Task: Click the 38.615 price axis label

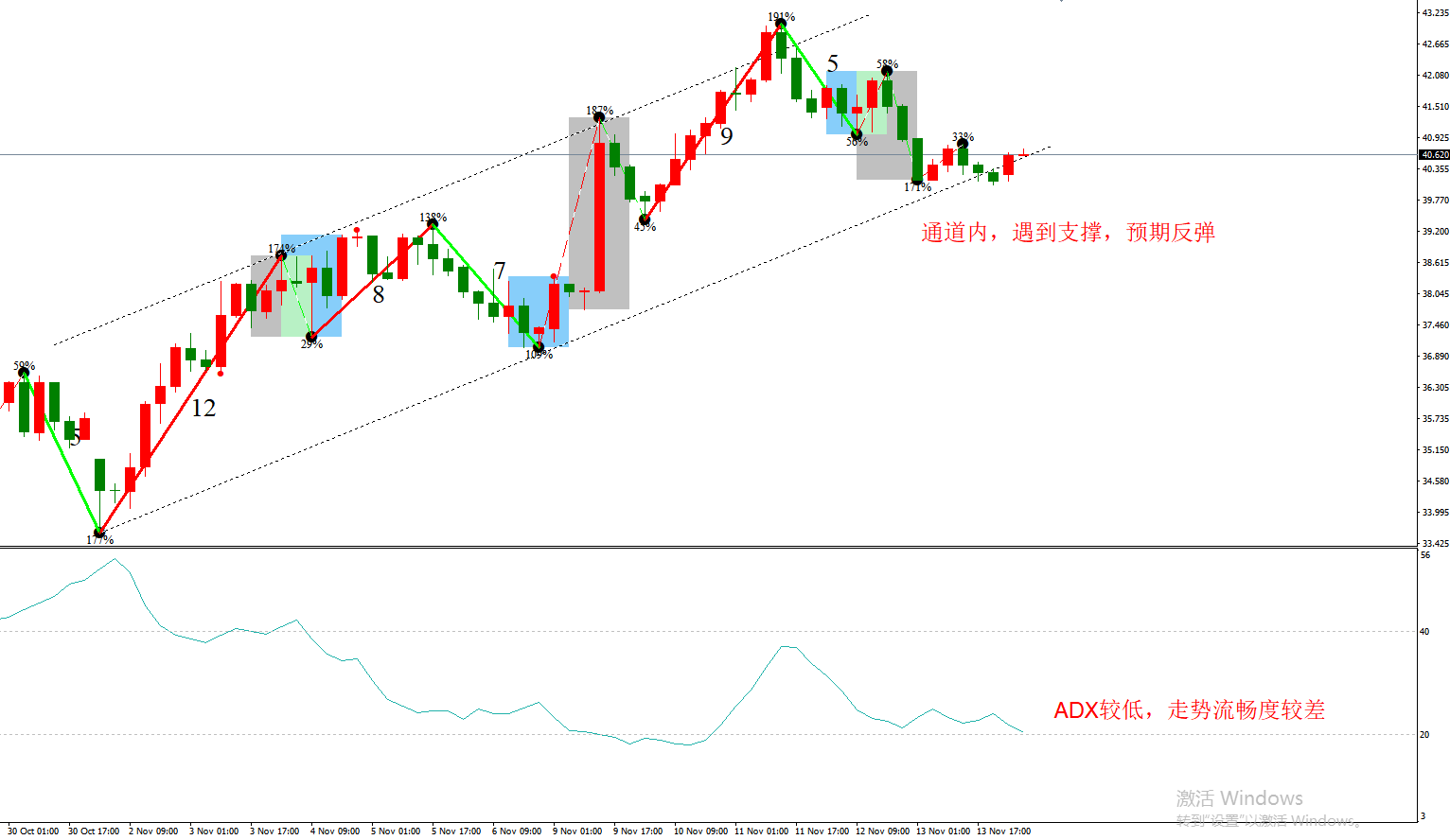Action: click(1435, 263)
